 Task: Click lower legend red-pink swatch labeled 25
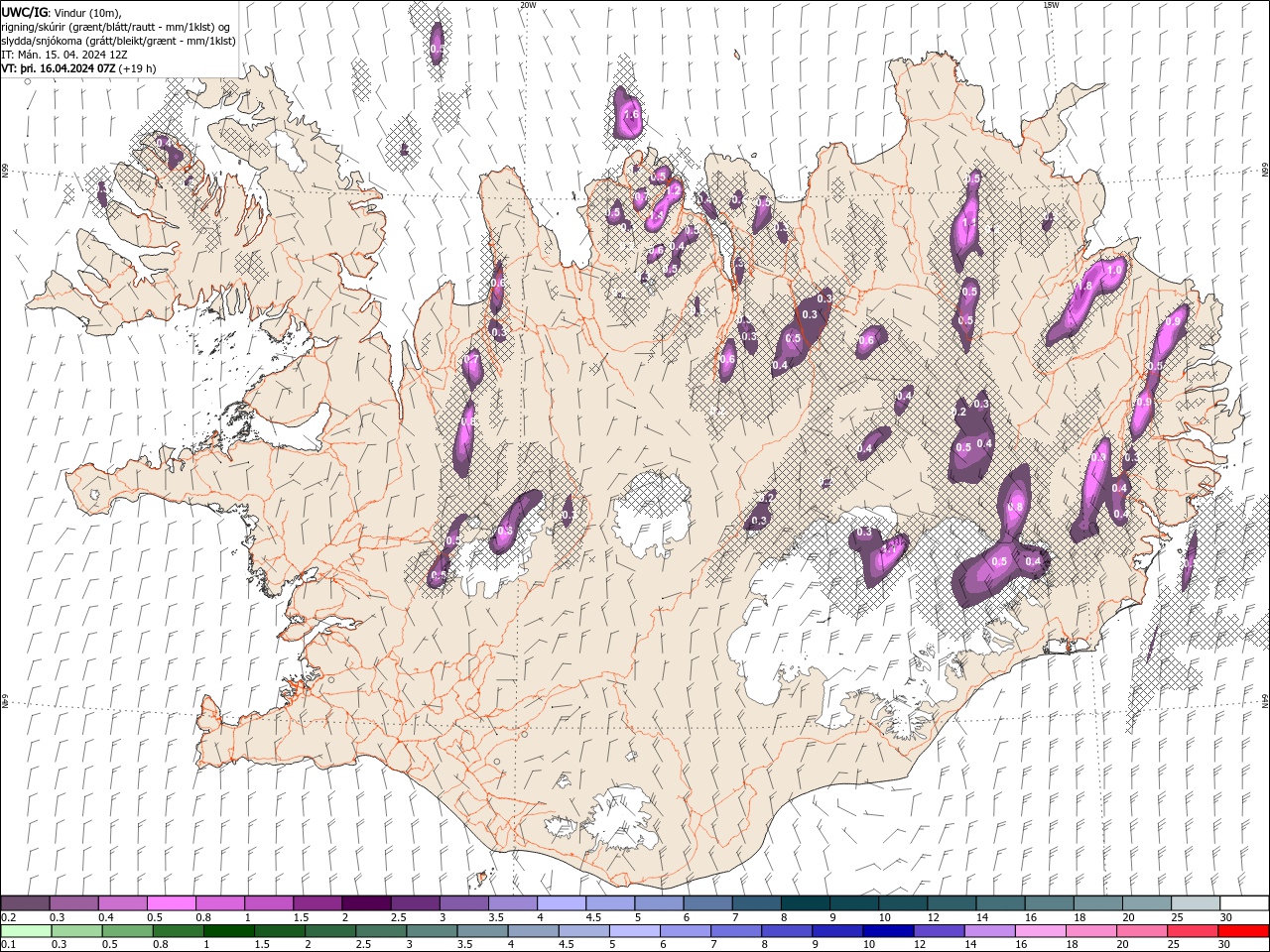(1192, 931)
